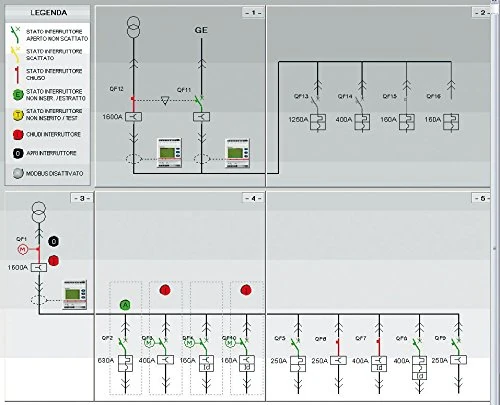Toggle the QF13 1250A breaker switch
Viewport: 500px width, 405px height.
point(315,104)
